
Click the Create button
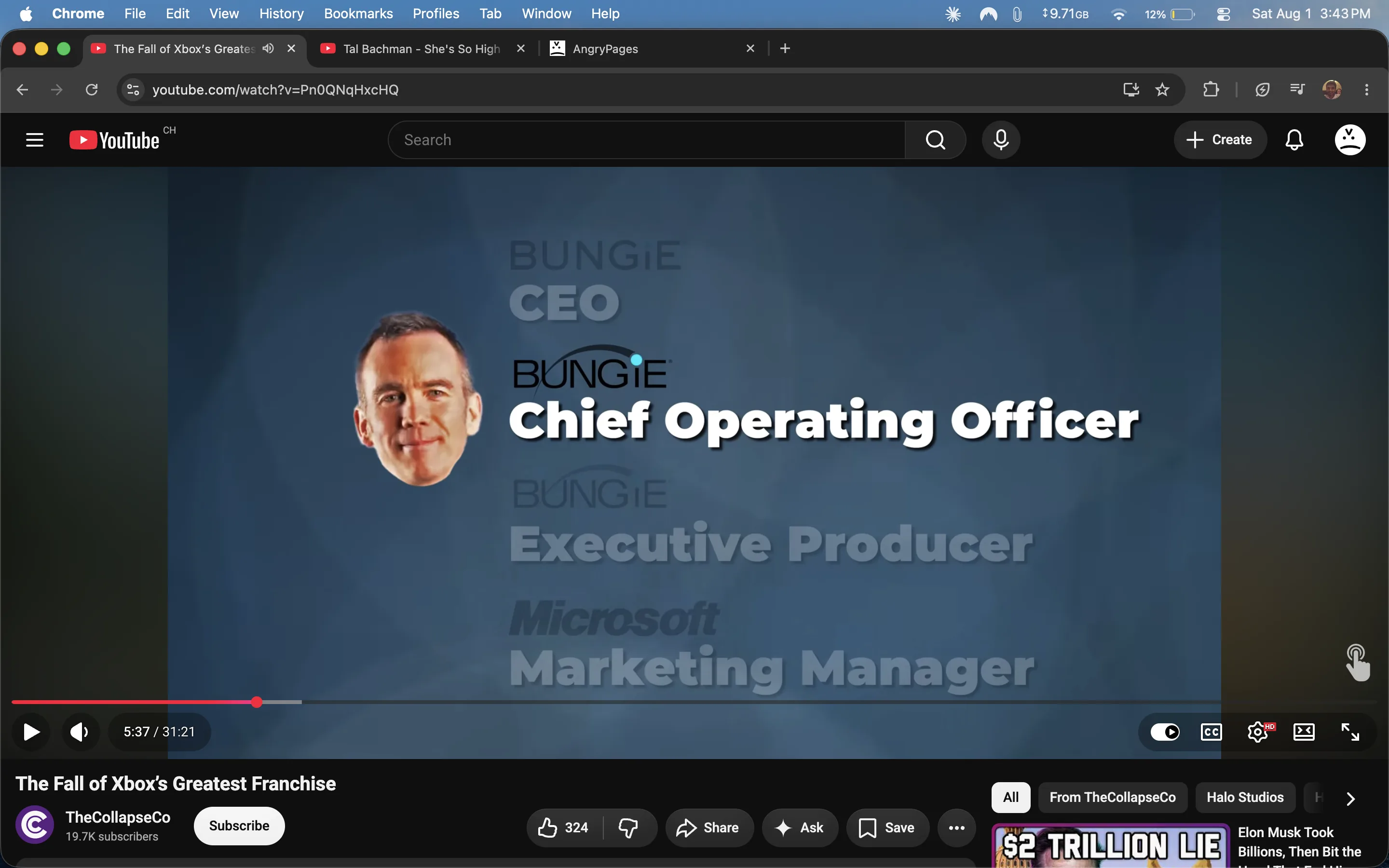1220,140
